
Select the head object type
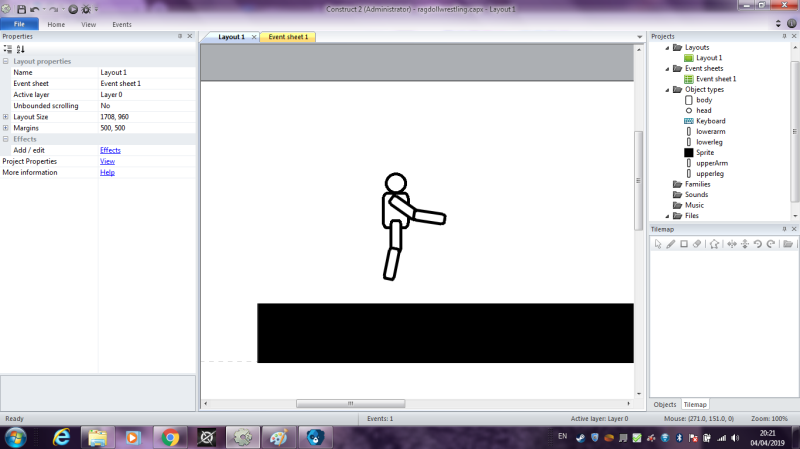click(x=704, y=110)
